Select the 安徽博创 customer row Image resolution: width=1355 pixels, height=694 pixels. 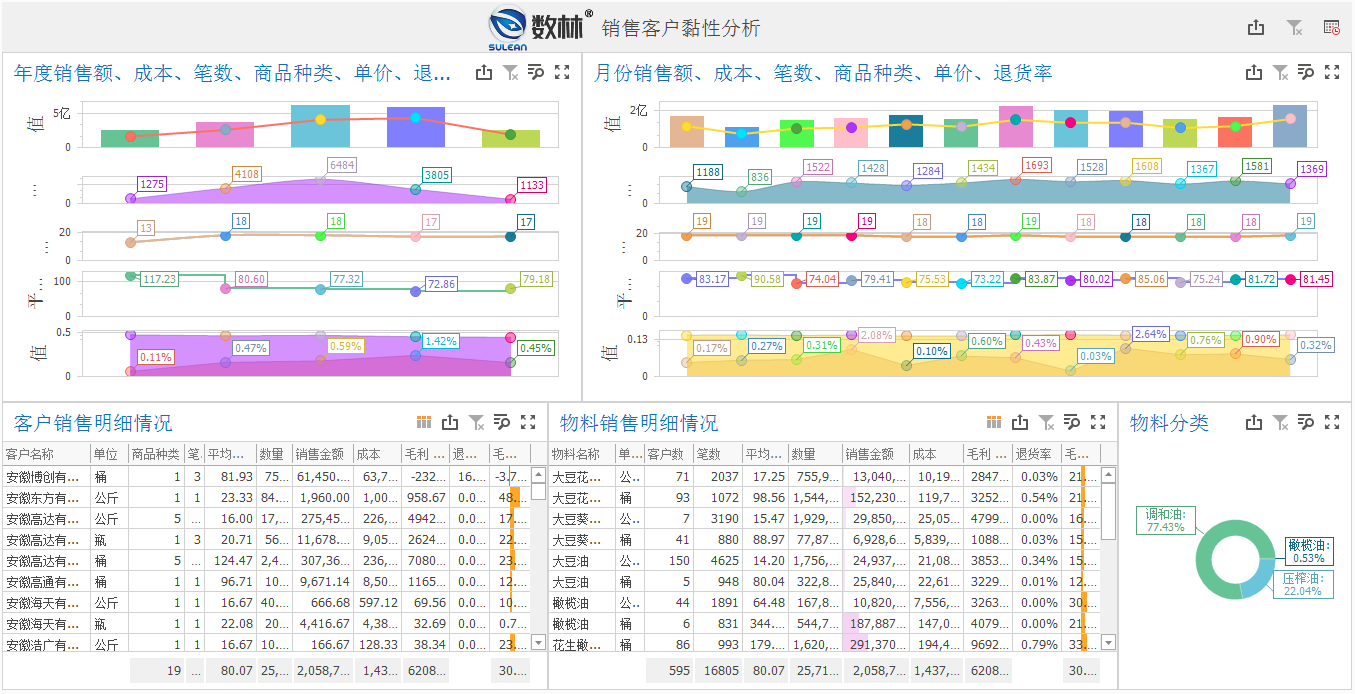pyautogui.click(x=50, y=477)
